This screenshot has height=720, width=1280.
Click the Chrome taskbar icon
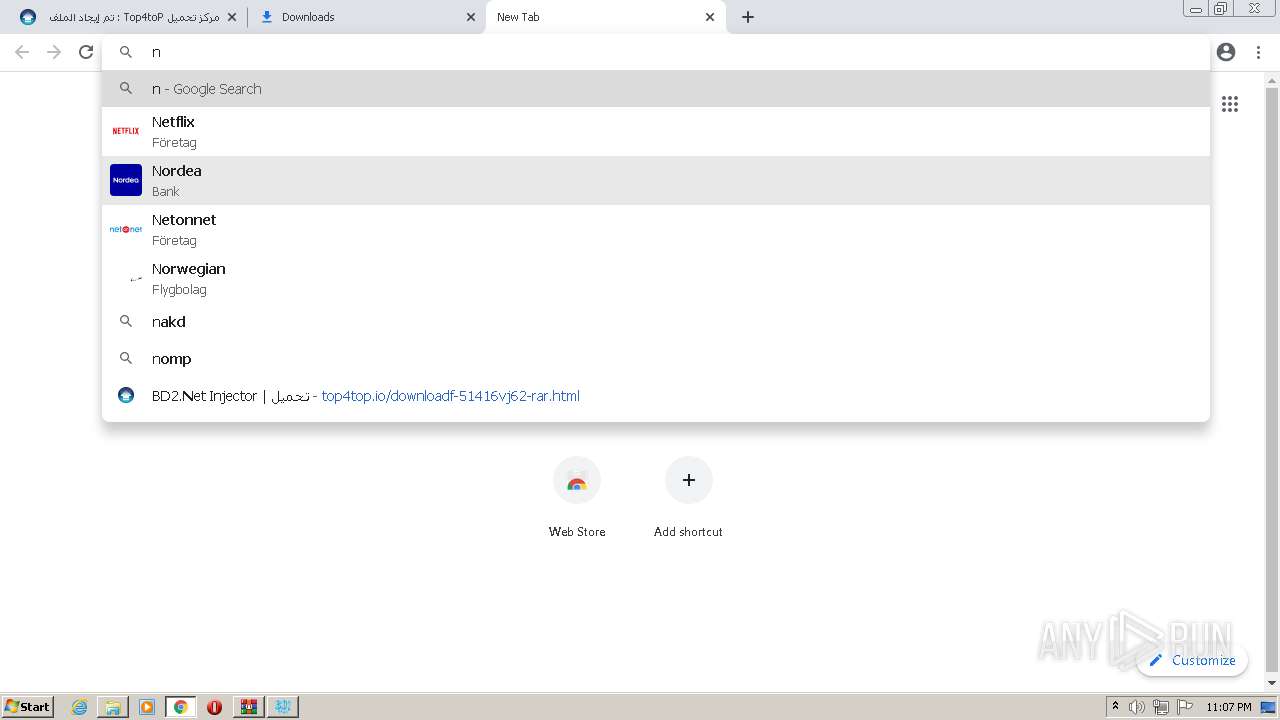(x=181, y=707)
